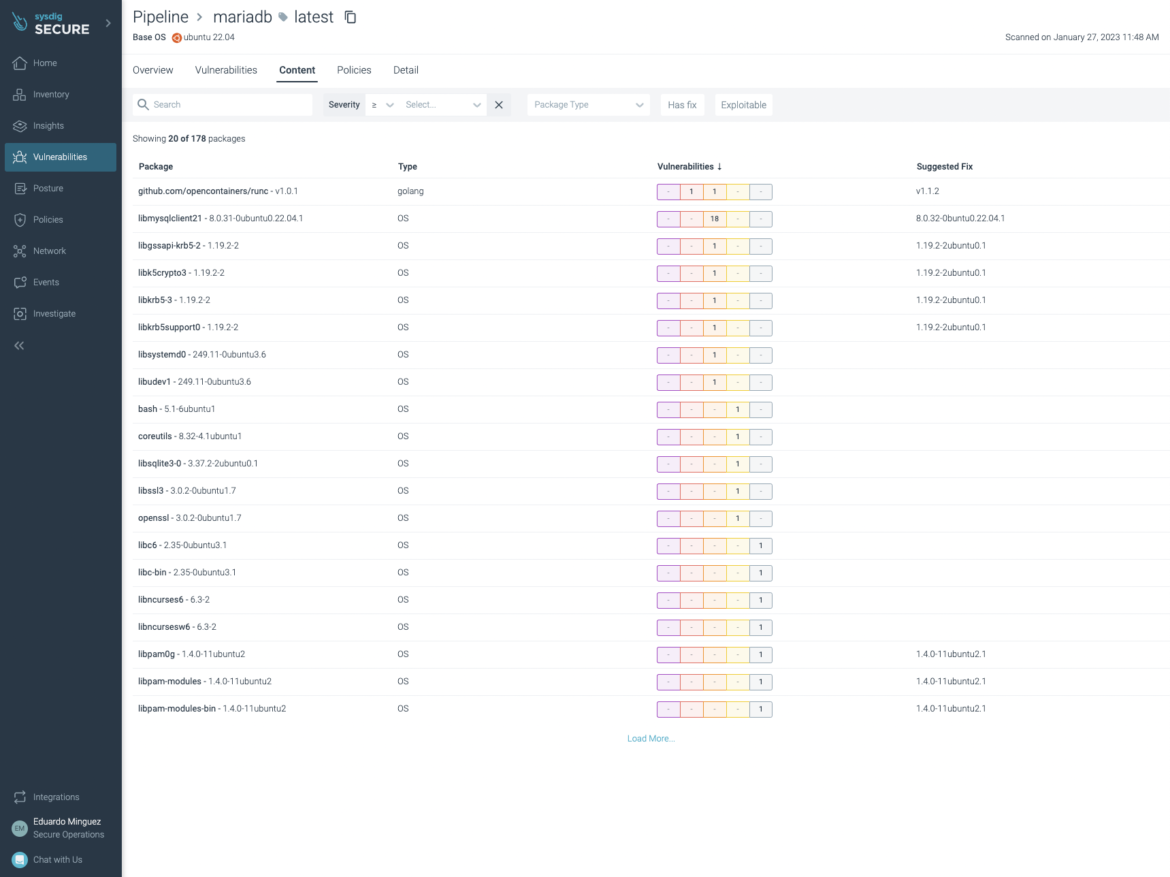This screenshot has height=877, width=1170.
Task: Click Load More link
Action: click(651, 739)
